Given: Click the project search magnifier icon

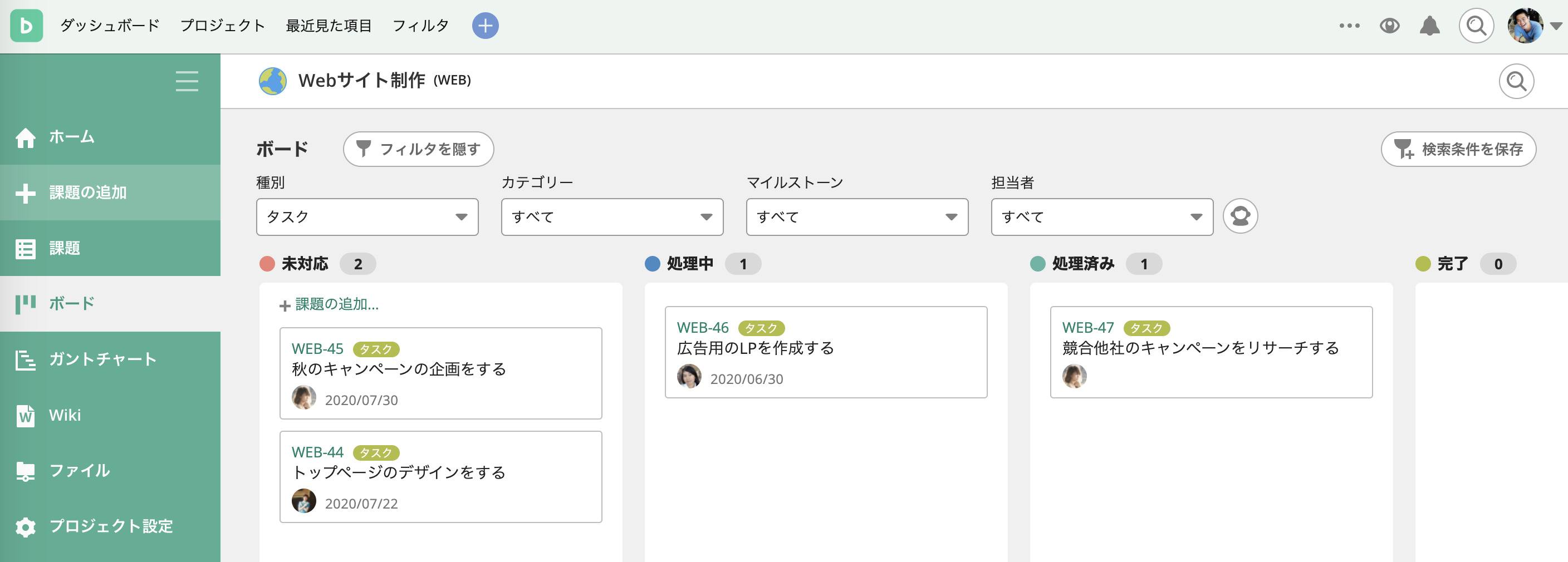Looking at the screenshot, I should 1516,81.
